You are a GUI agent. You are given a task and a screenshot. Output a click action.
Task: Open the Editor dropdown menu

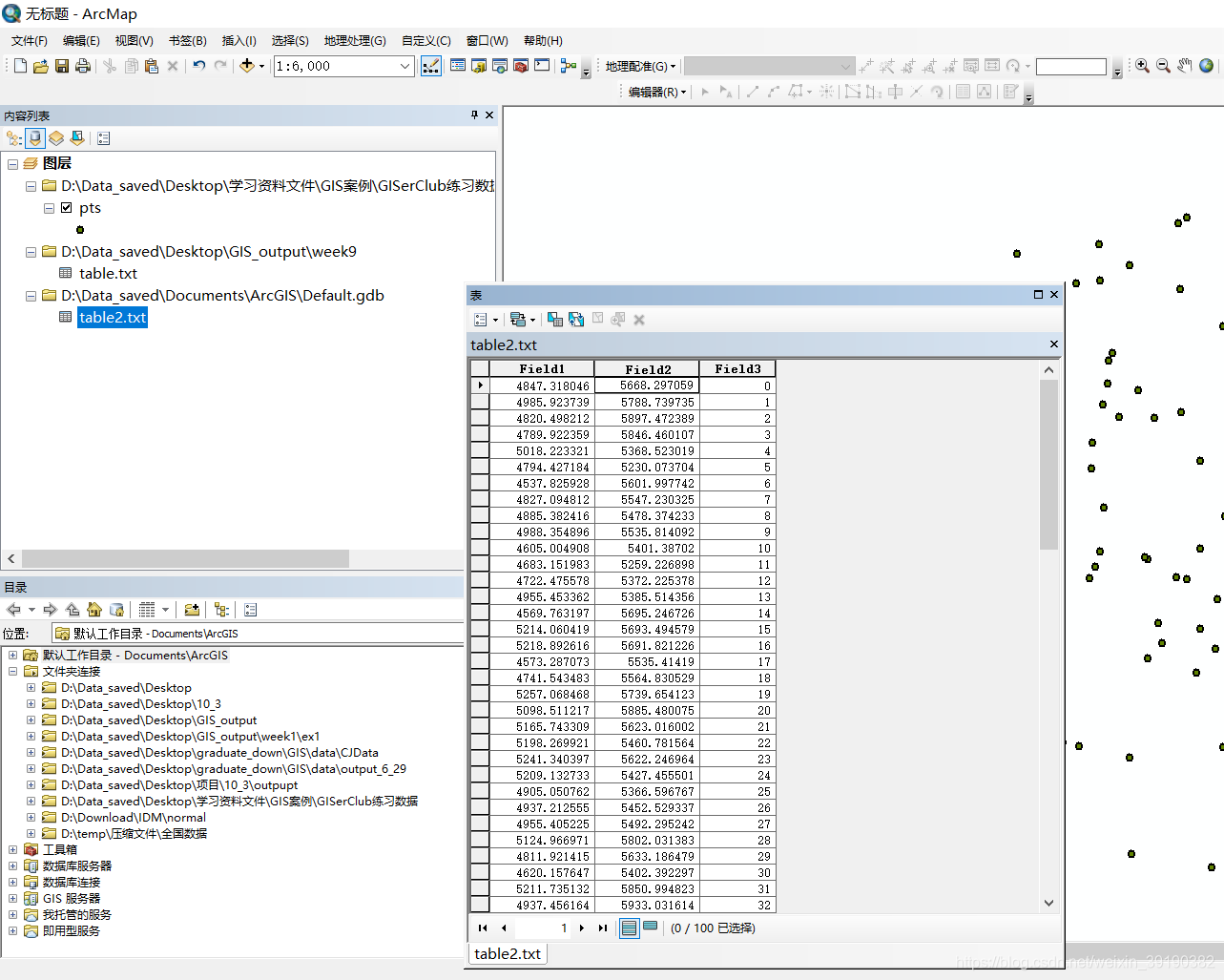pos(657,92)
